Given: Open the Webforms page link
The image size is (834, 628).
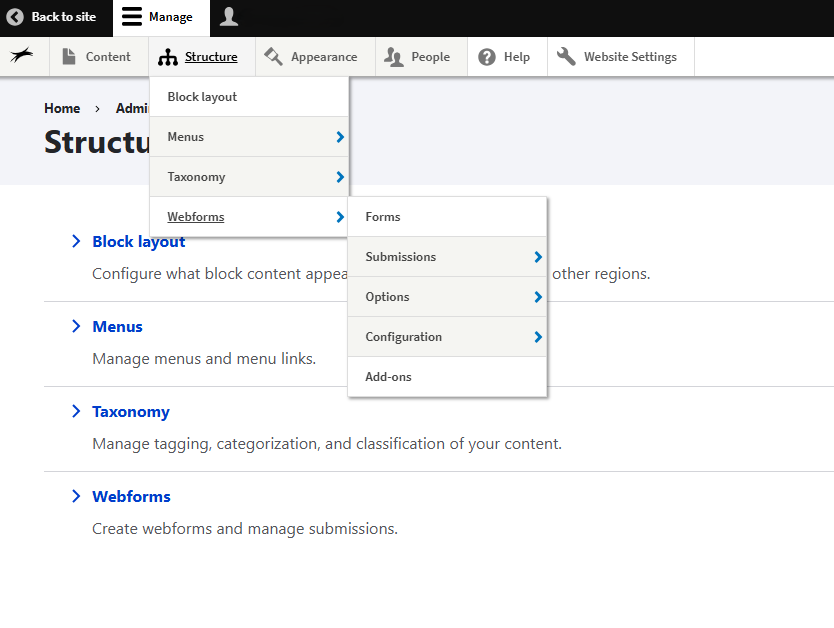Looking at the screenshot, I should tap(131, 497).
